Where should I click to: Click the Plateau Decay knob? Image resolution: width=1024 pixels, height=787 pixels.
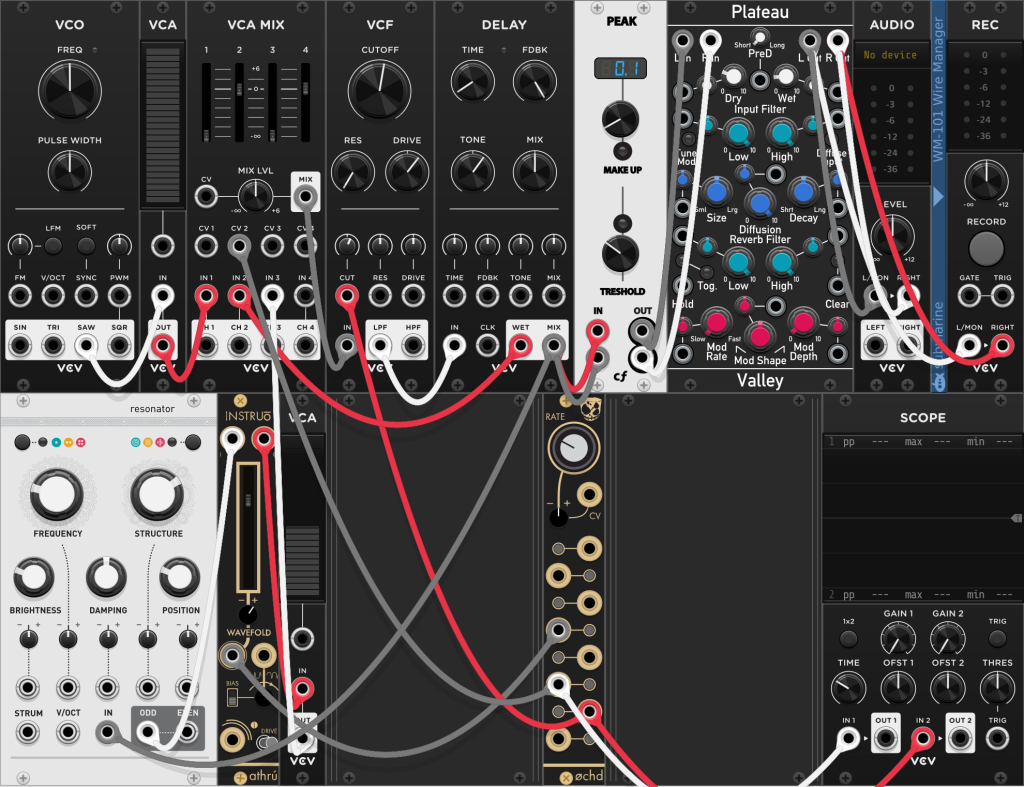(x=803, y=191)
